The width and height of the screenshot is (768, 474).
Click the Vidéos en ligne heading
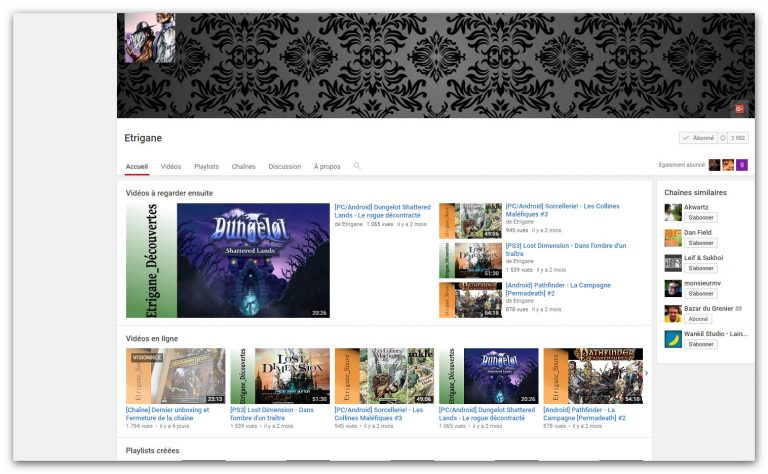click(x=152, y=338)
